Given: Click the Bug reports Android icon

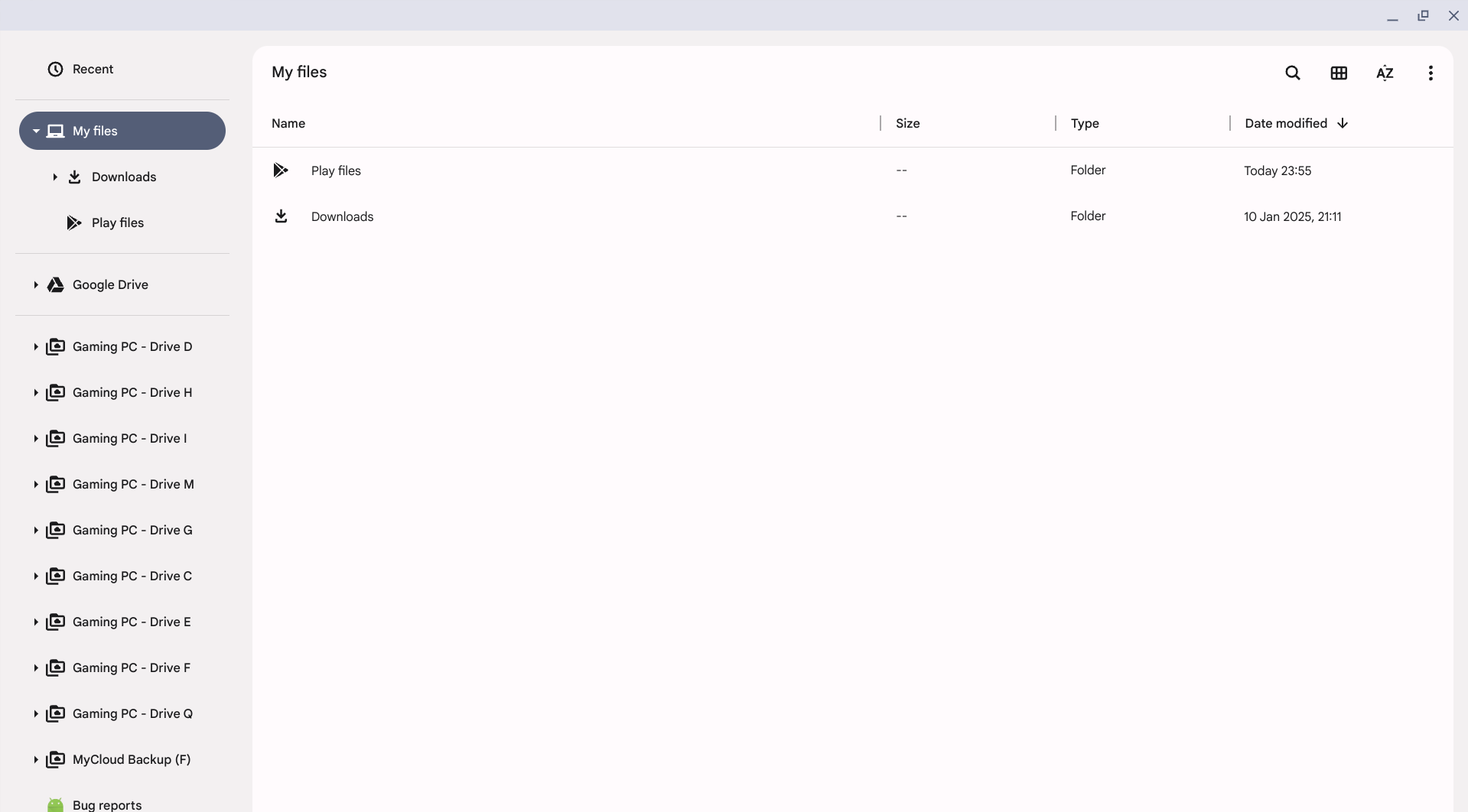Looking at the screenshot, I should (x=55, y=804).
